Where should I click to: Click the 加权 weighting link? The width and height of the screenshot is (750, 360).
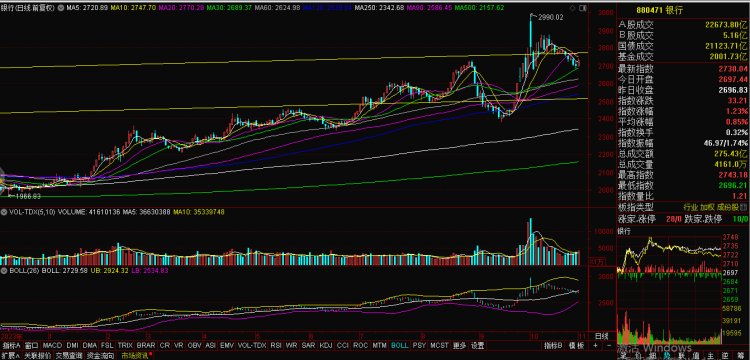[x=707, y=207]
